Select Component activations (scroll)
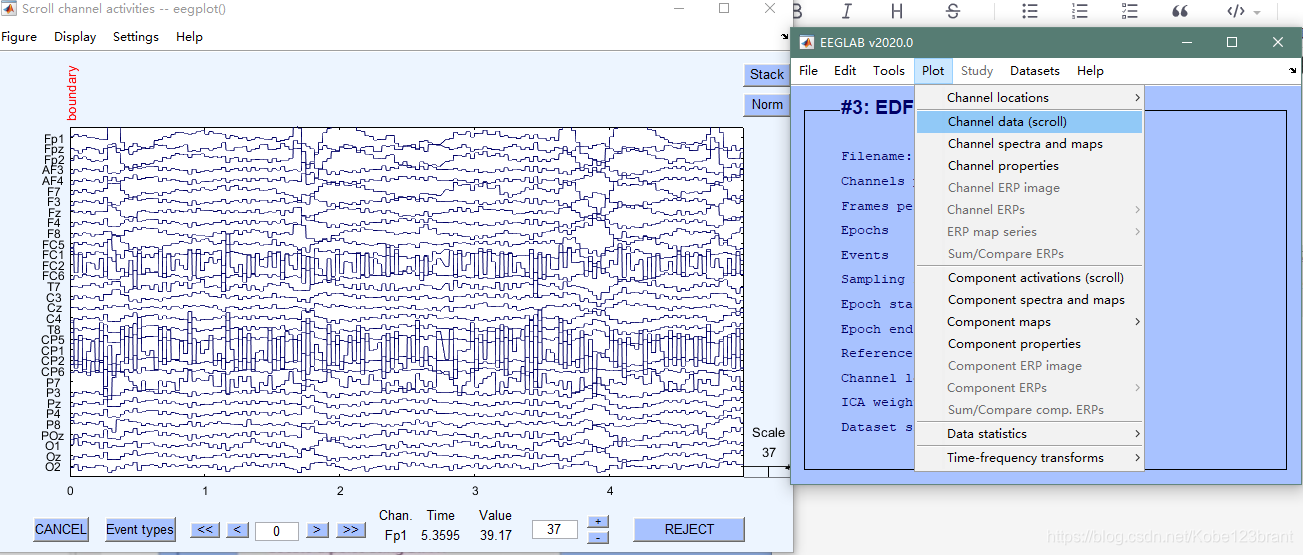Screen dimensions: 1303x555 point(1029,278)
